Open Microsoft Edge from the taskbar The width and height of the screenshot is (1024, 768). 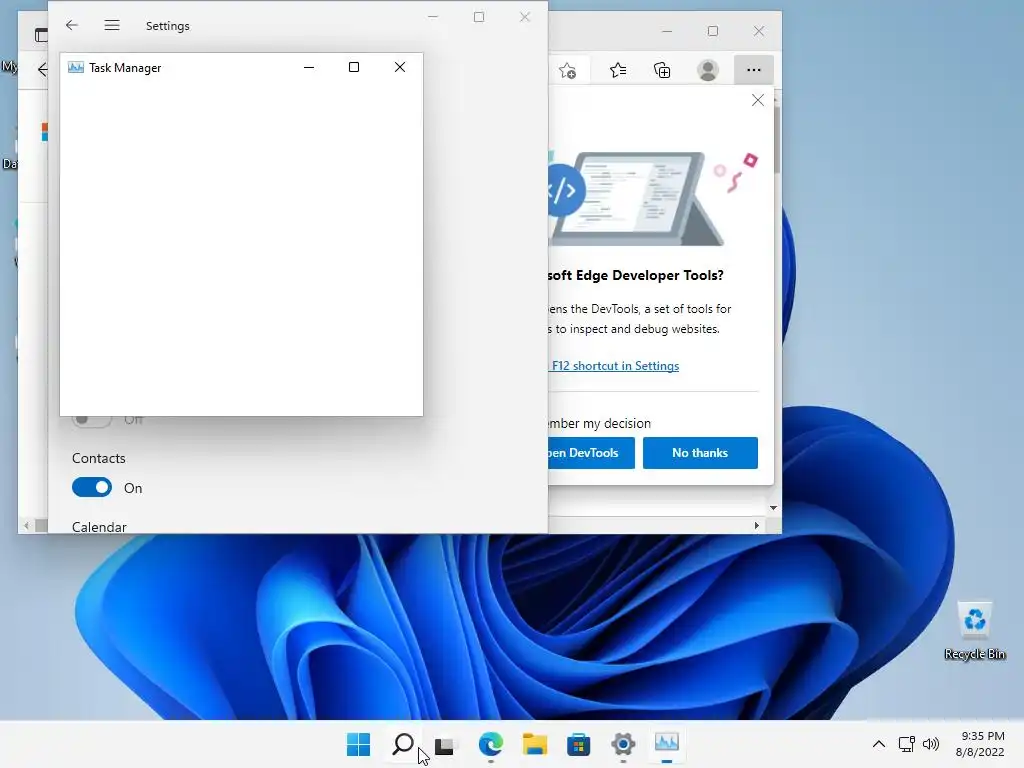pos(490,744)
